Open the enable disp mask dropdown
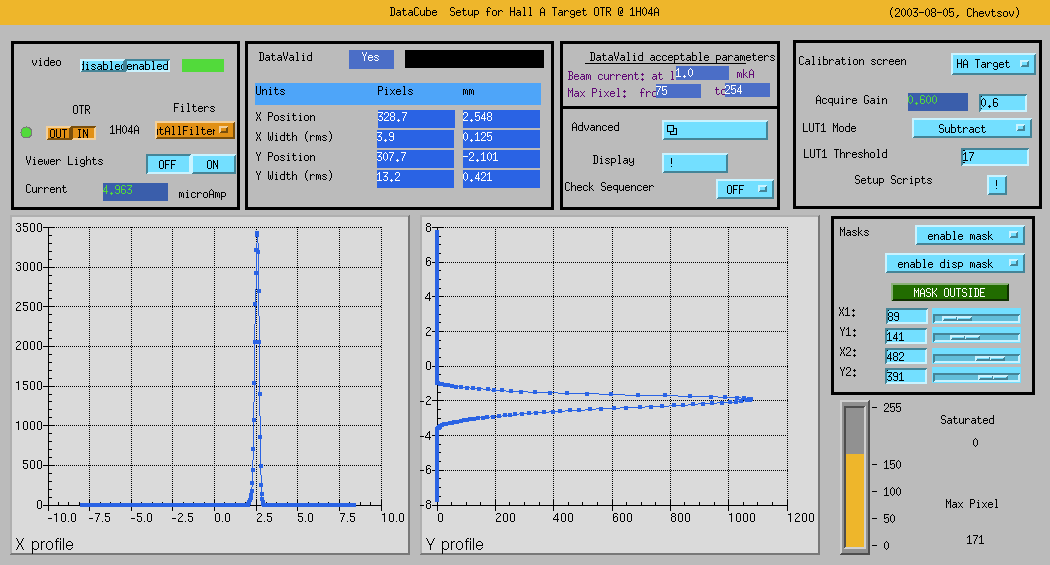This screenshot has height=565, width=1050. [954, 264]
